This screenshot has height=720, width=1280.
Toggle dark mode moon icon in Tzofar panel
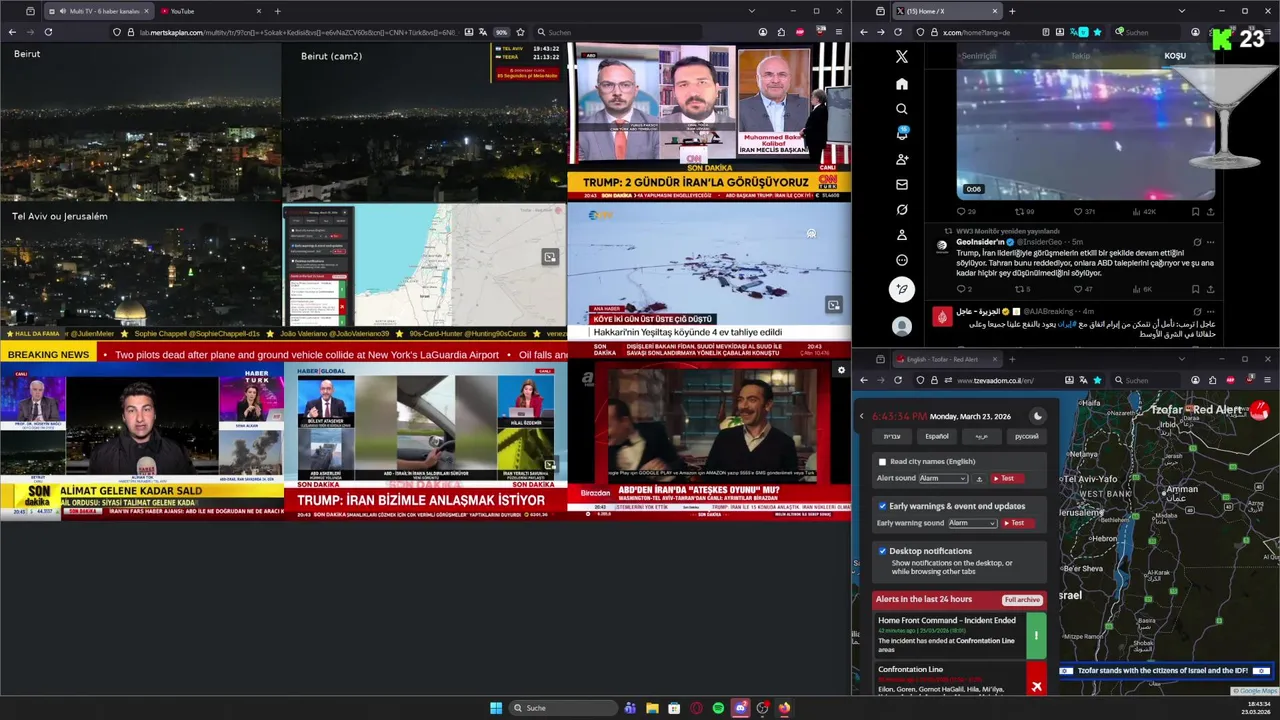pyautogui.click(x=1037, y=416)
